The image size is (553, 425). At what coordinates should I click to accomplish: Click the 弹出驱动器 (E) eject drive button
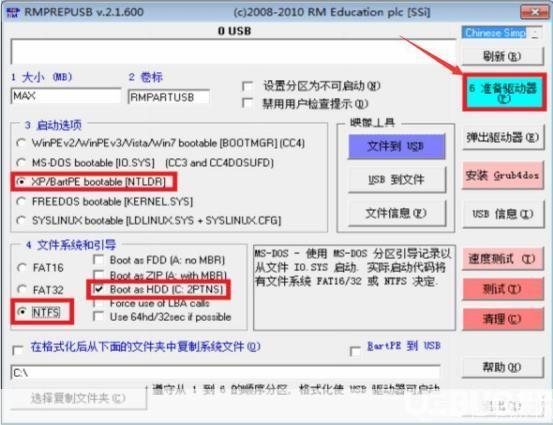(x=503, y=138)
